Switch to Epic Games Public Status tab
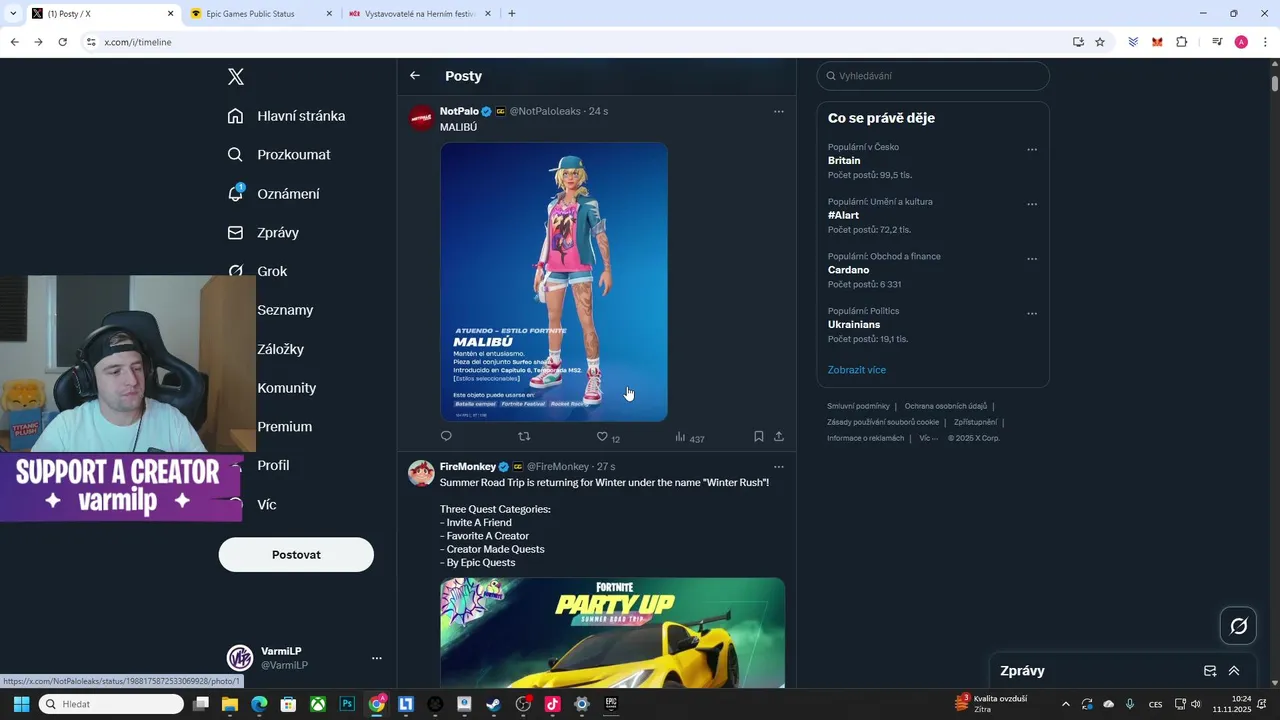Screen dimensions: 1280x720 261,14
